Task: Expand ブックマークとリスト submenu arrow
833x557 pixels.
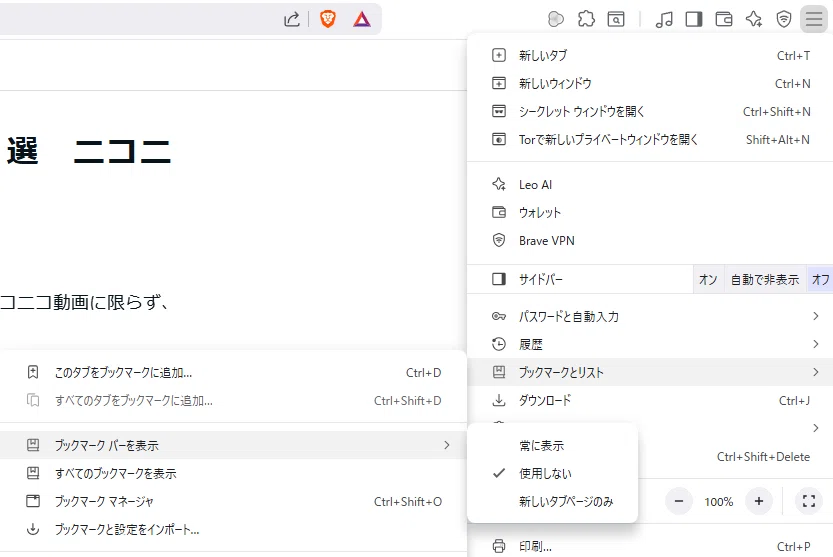Action: (815, 372)
